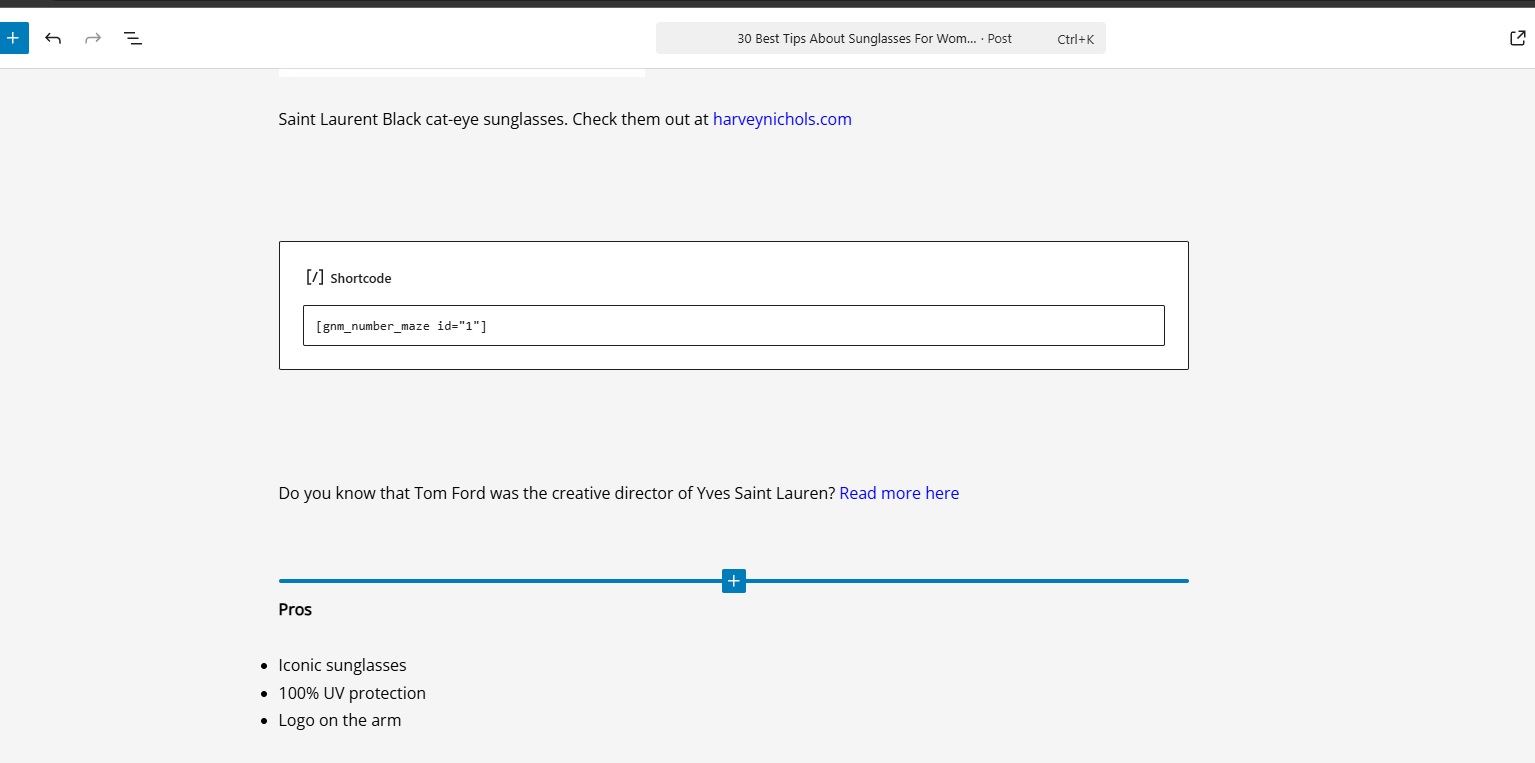Open the block inserter plus button

click(12, 38)
